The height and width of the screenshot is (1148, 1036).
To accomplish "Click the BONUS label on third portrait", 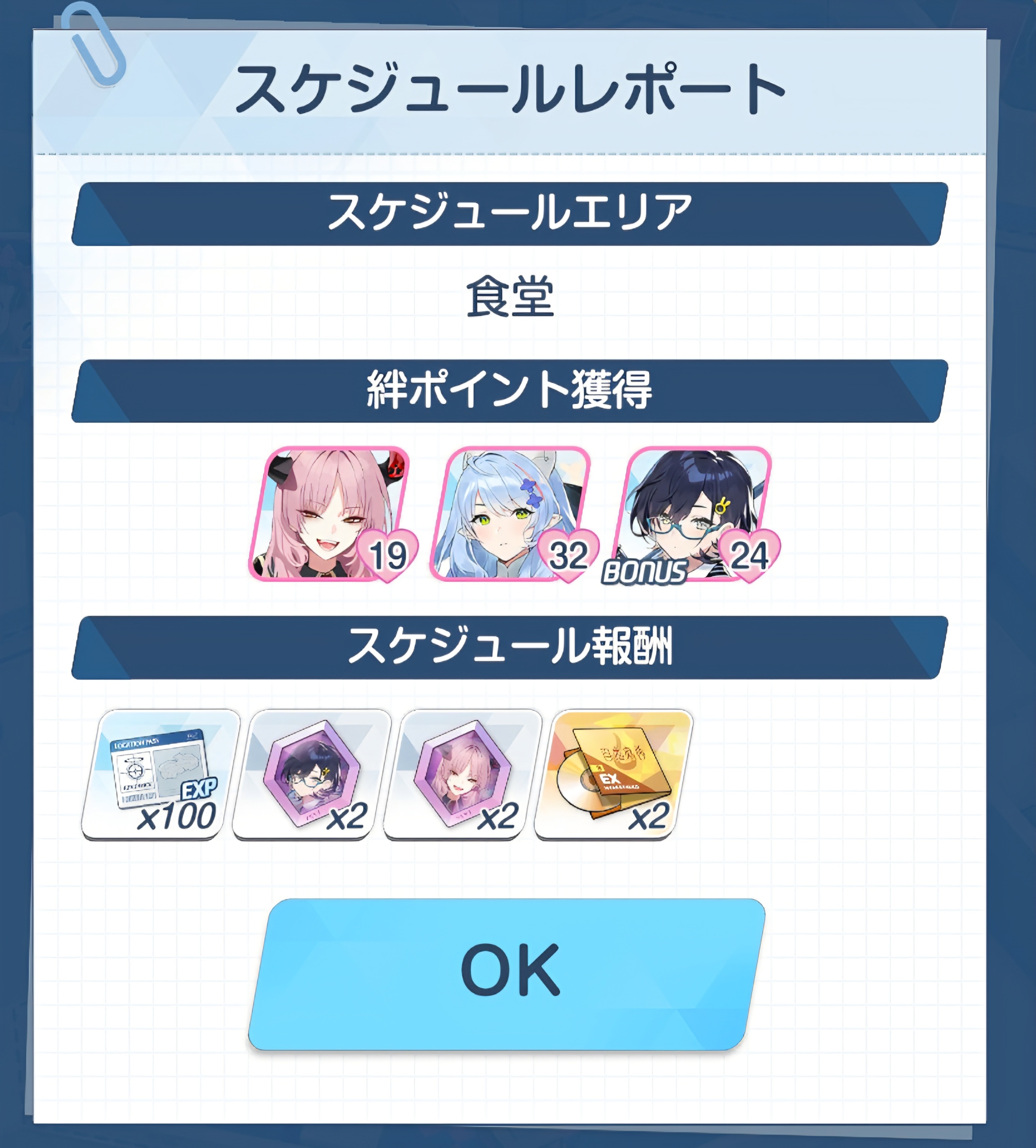I will [644, 572].
